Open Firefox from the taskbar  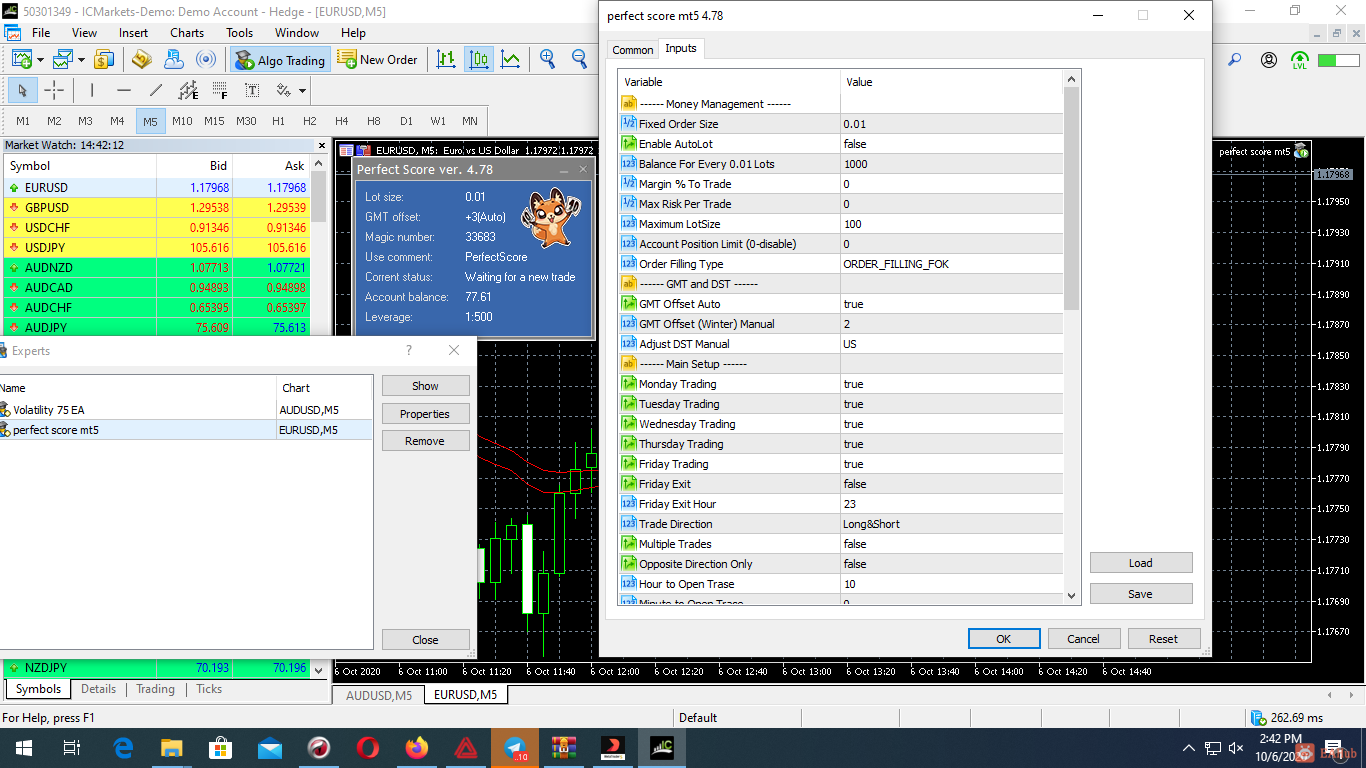coord(417,748)
